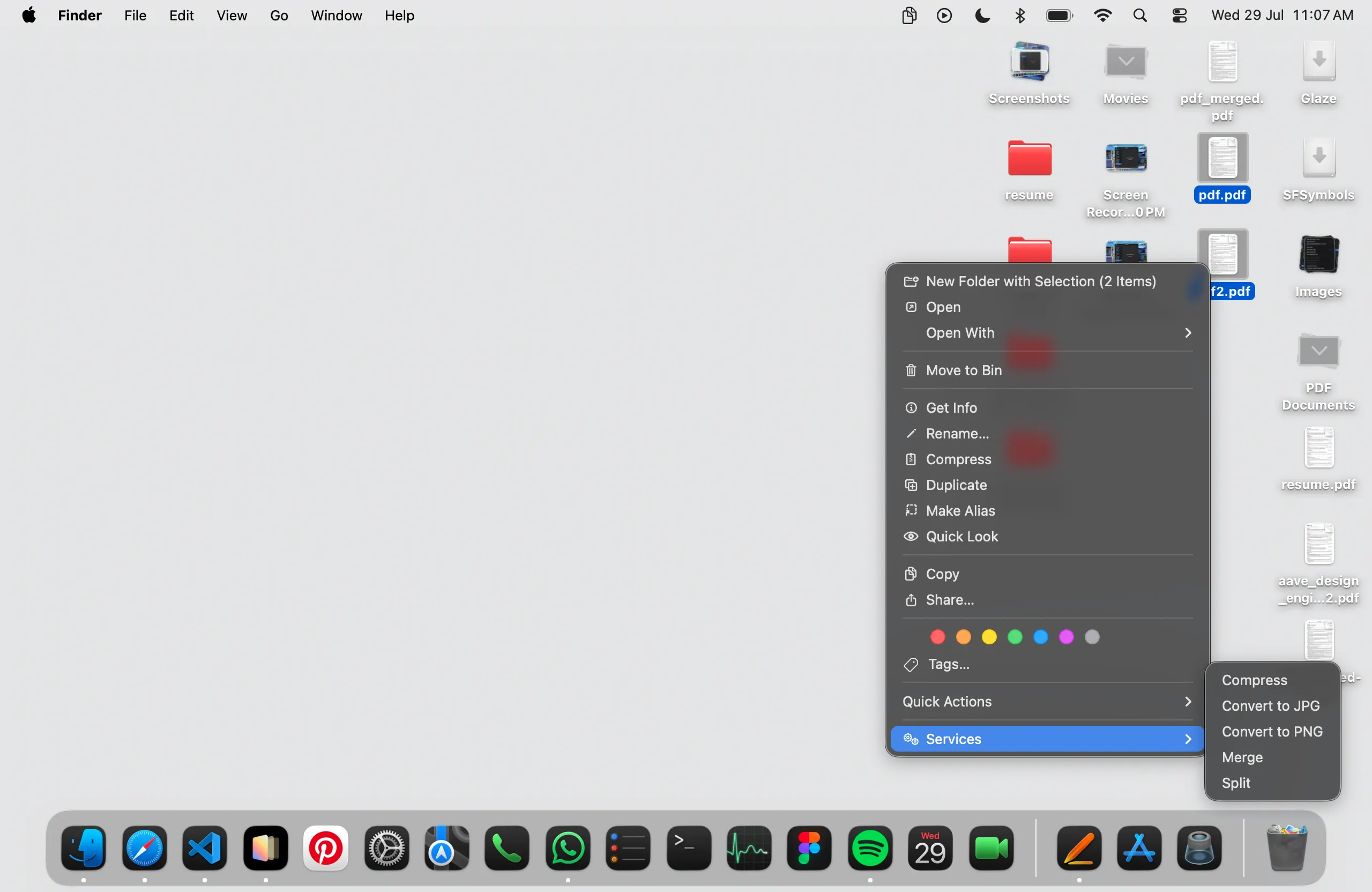Click the Bluetooth menu bar icon
1372x892 pixels.
tap(1020, 16)
